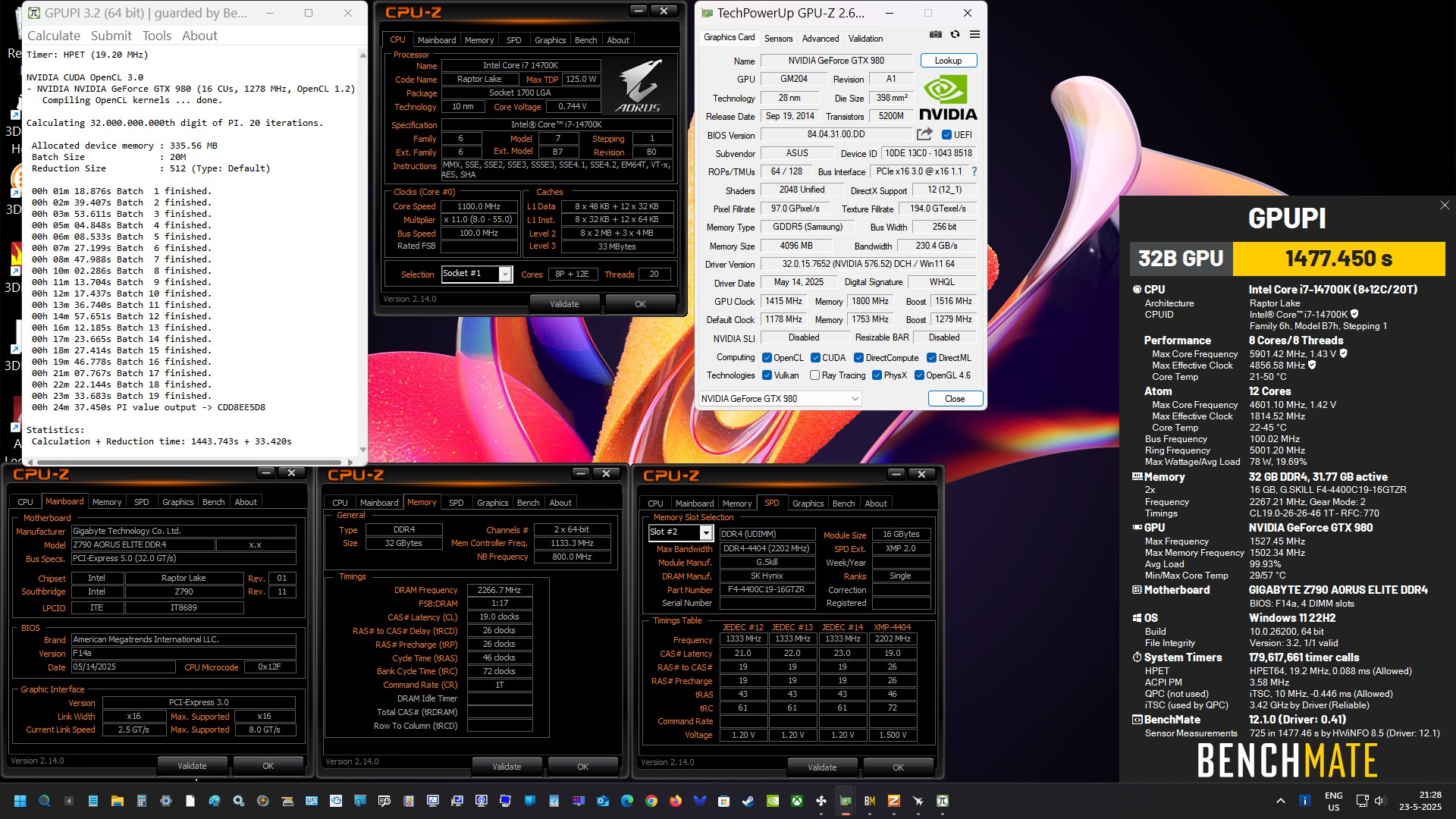Open the Submit menu in GPUPI
This screenshot has height=819, width=1456.
pos(111,36)
